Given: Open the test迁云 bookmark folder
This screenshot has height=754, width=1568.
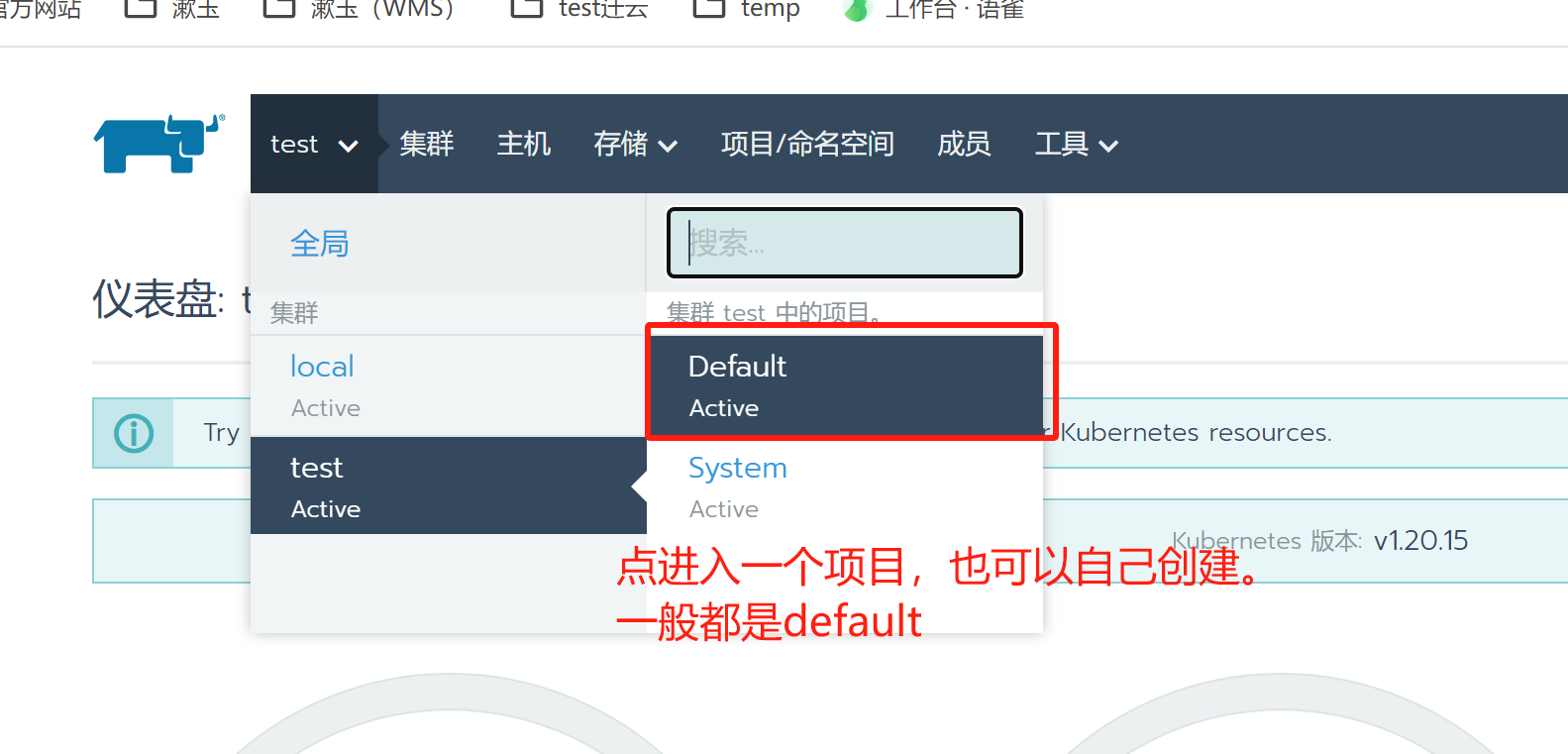Looking at the screenshot, I should tap(579, 9).
